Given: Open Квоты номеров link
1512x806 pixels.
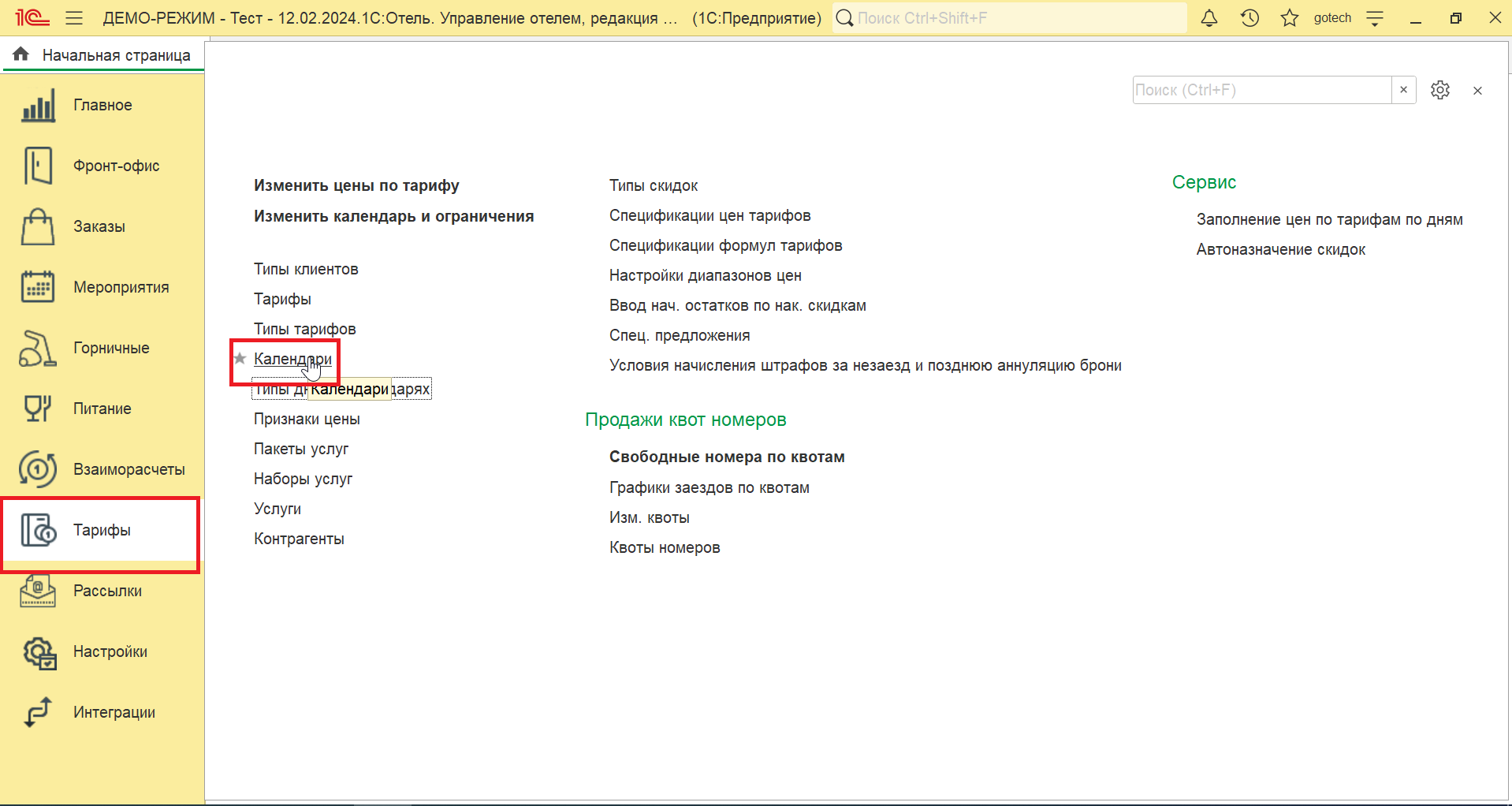Looking at the screenshot, I should coord(665,547).
